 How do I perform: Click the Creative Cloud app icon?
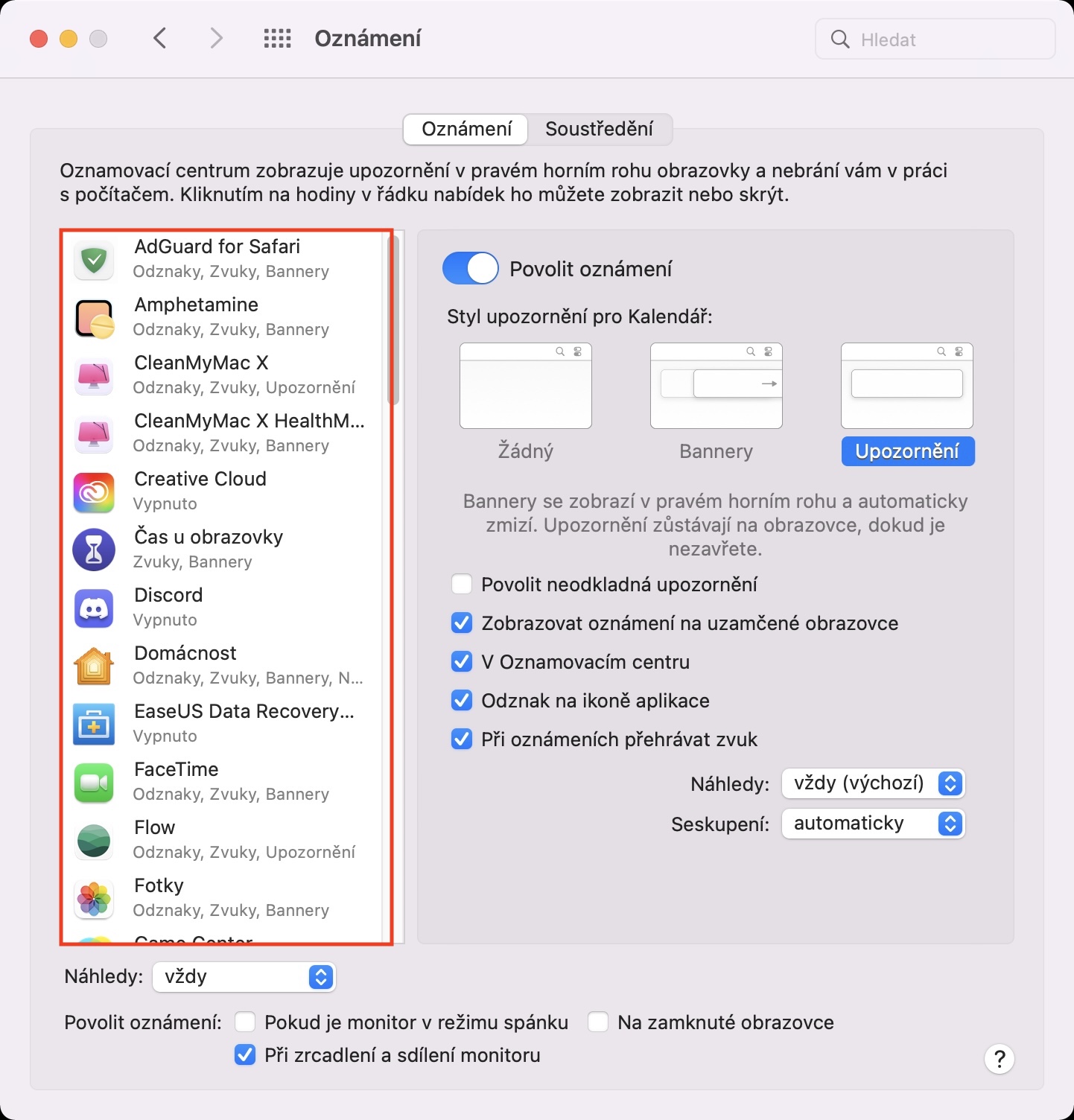coord(94,492)
